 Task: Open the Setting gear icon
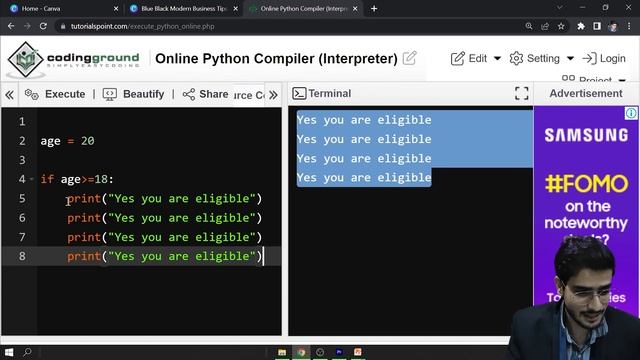pyautogui.click(x=516, y=58)
